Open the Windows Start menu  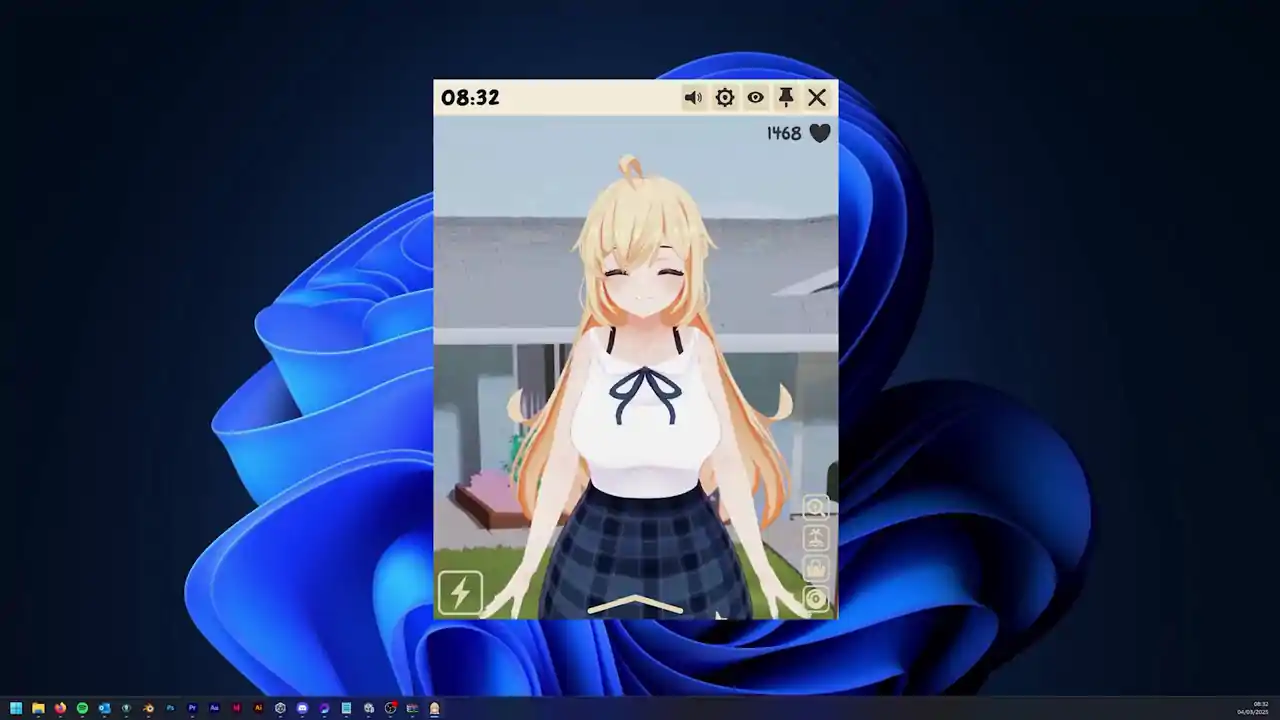[x=16, y=708]
